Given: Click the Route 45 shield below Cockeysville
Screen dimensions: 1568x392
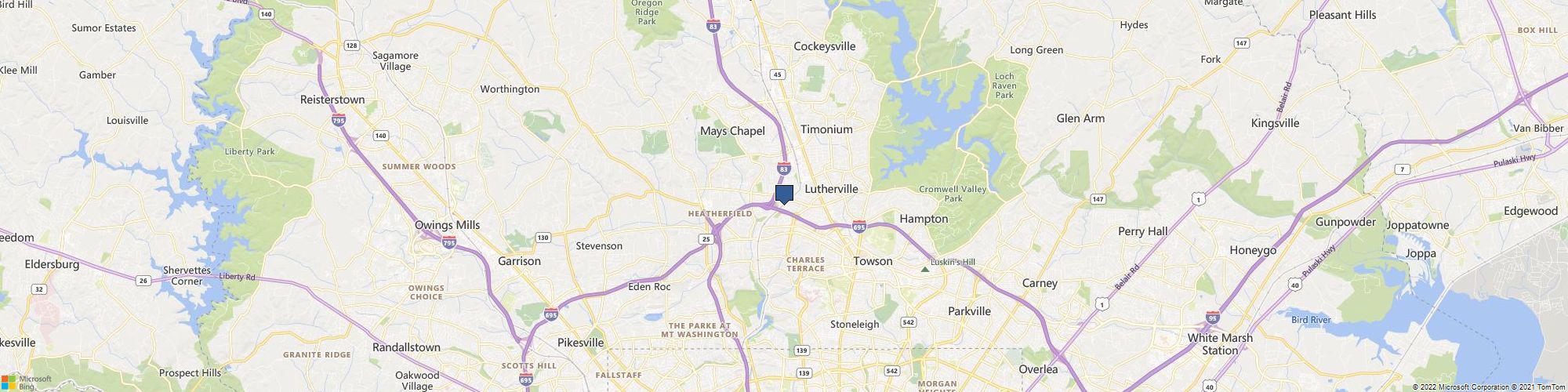Looking at the screenshot, I should (x=778, y=74).
